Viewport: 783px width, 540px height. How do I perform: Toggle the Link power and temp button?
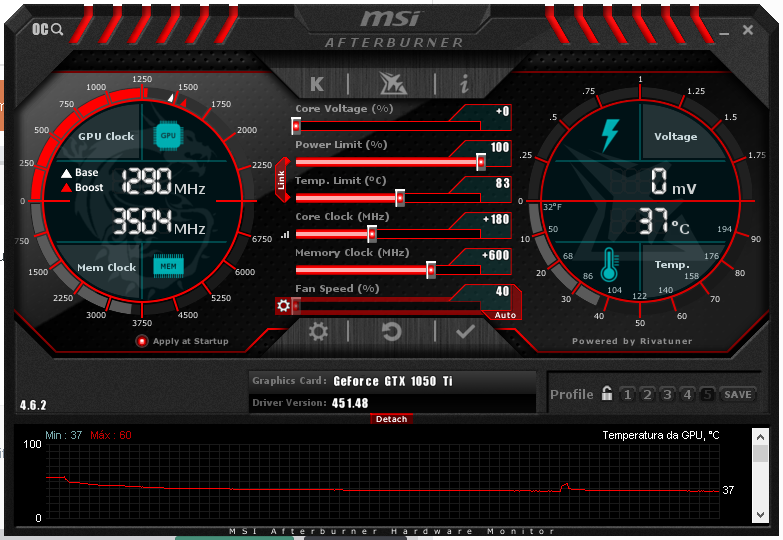[x=282, y=180]
